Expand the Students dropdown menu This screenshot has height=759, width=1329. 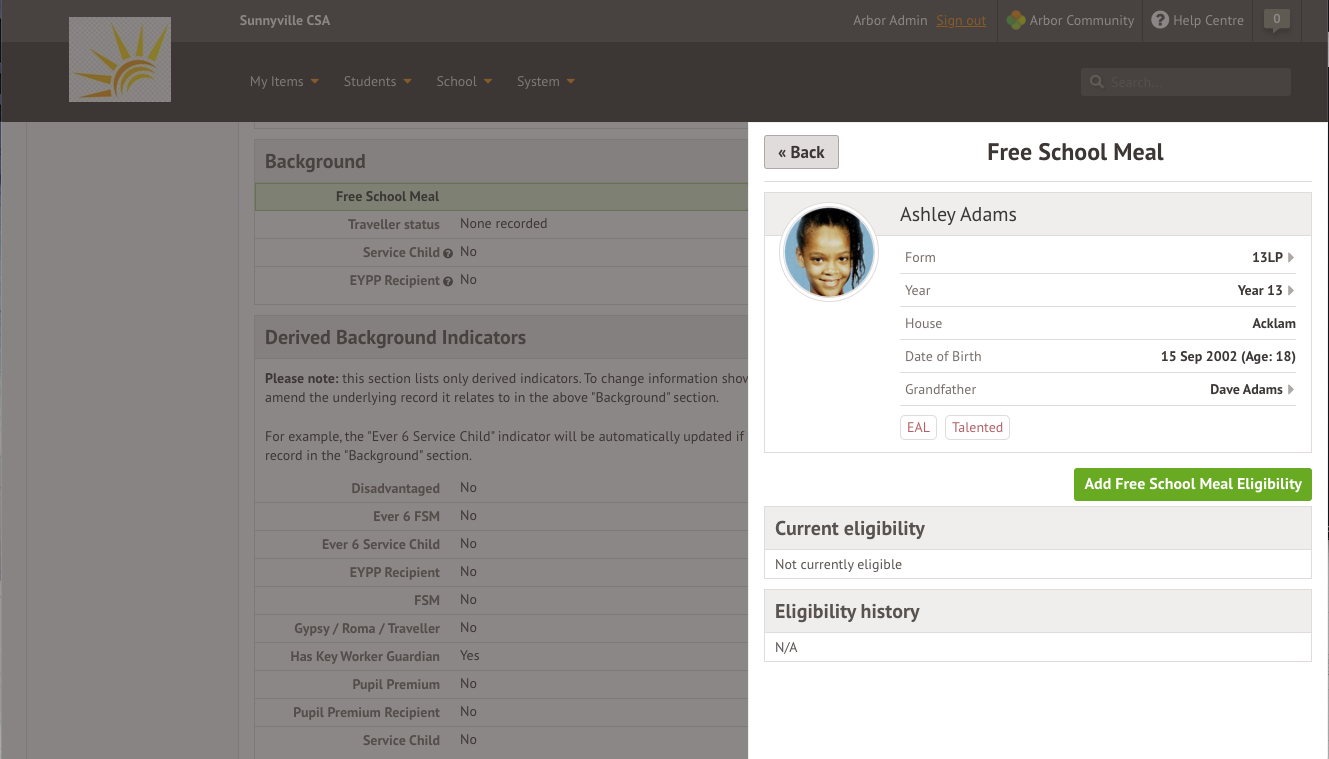coord(377,82)
